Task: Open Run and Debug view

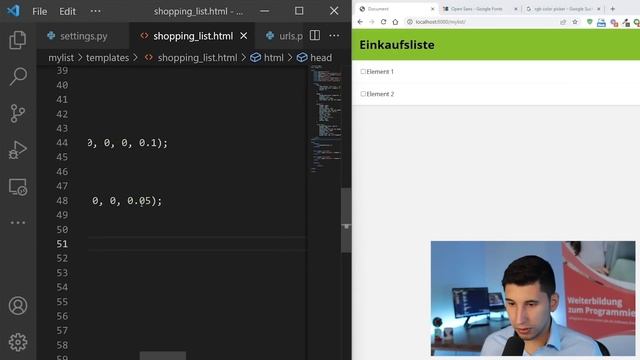Action: click(18, 150)
